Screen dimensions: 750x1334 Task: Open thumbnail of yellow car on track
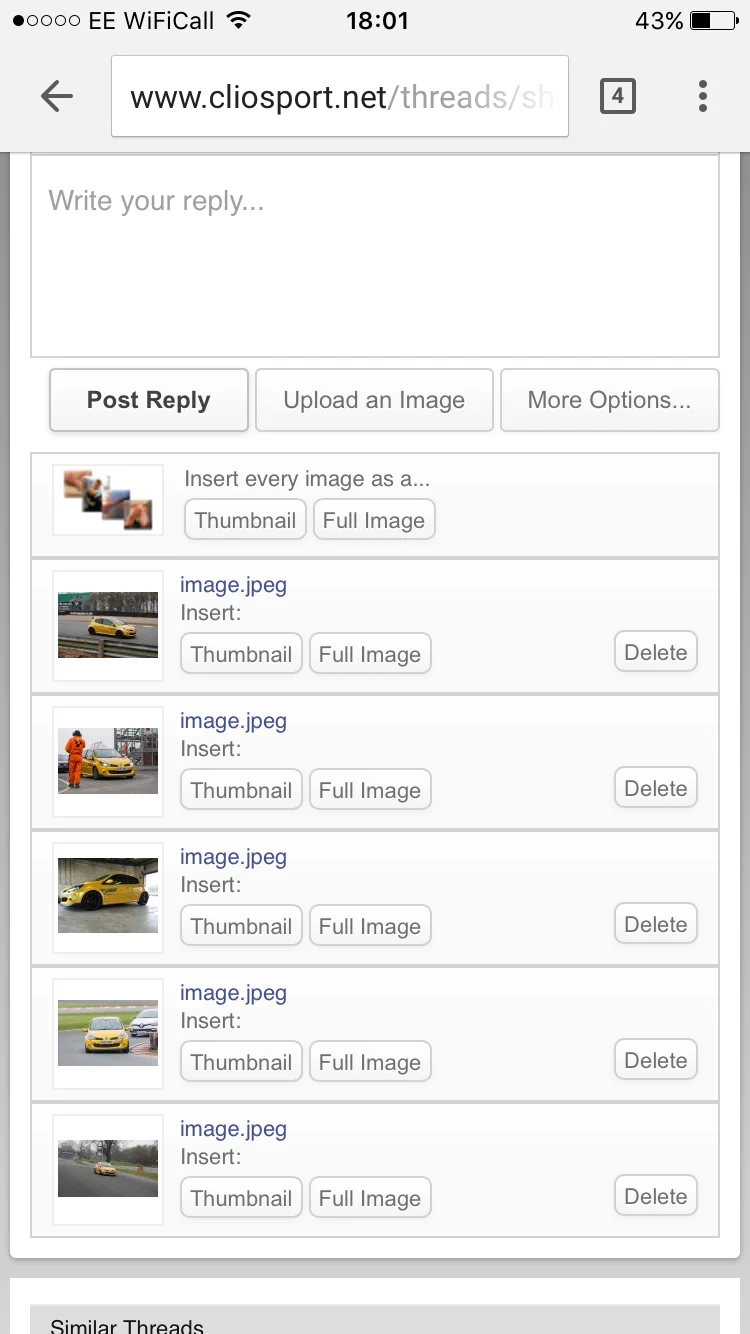pyautogui.click(x=108, y=626)
